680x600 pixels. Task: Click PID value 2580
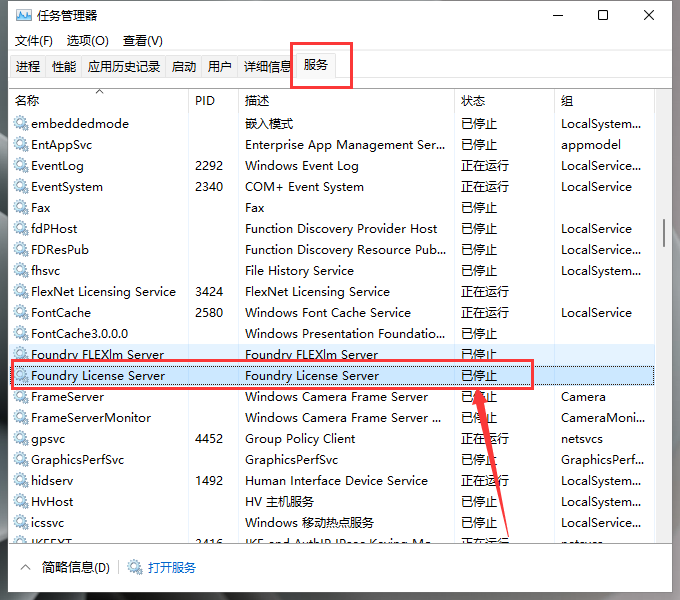(x=209, y=313)
